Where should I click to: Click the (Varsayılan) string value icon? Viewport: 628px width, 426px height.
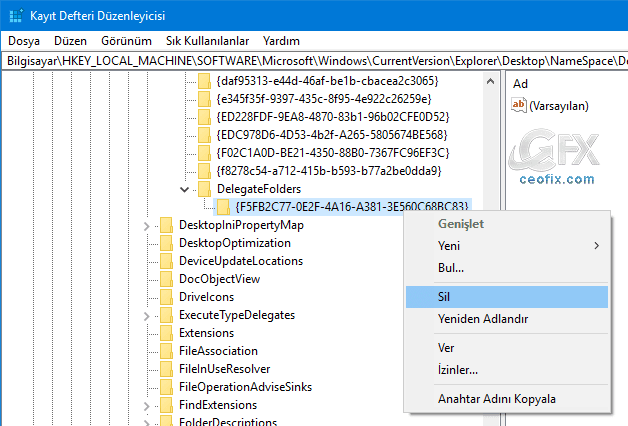tap(519, 105)
